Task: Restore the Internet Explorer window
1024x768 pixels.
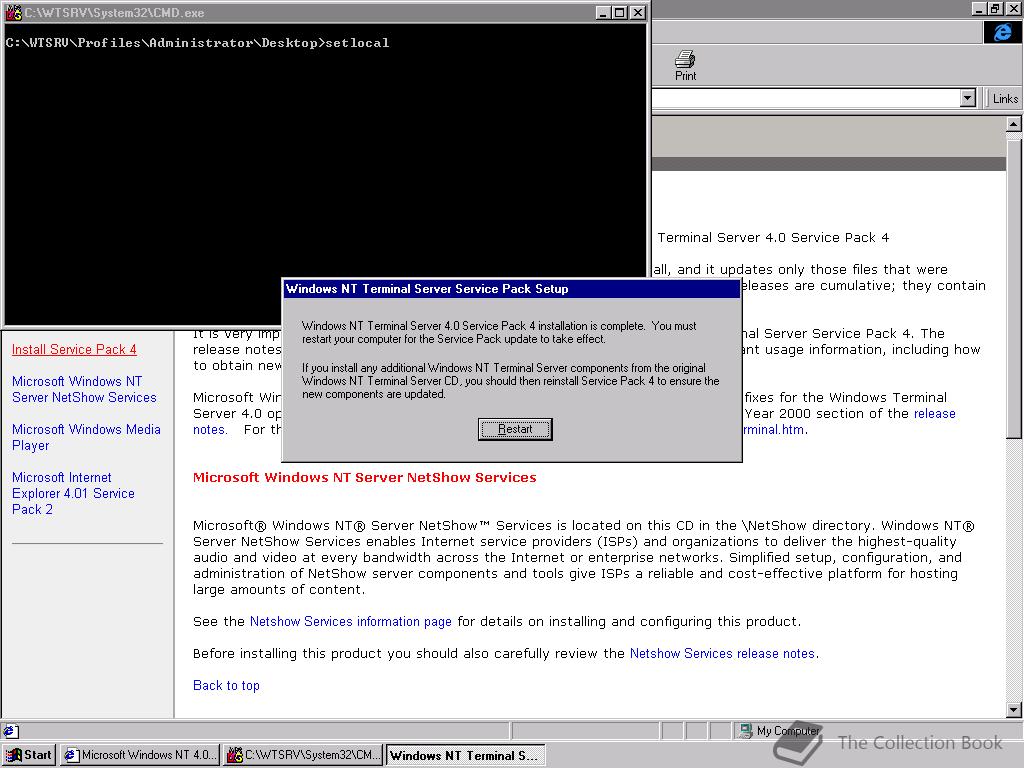Action: (x=996, y=8)
